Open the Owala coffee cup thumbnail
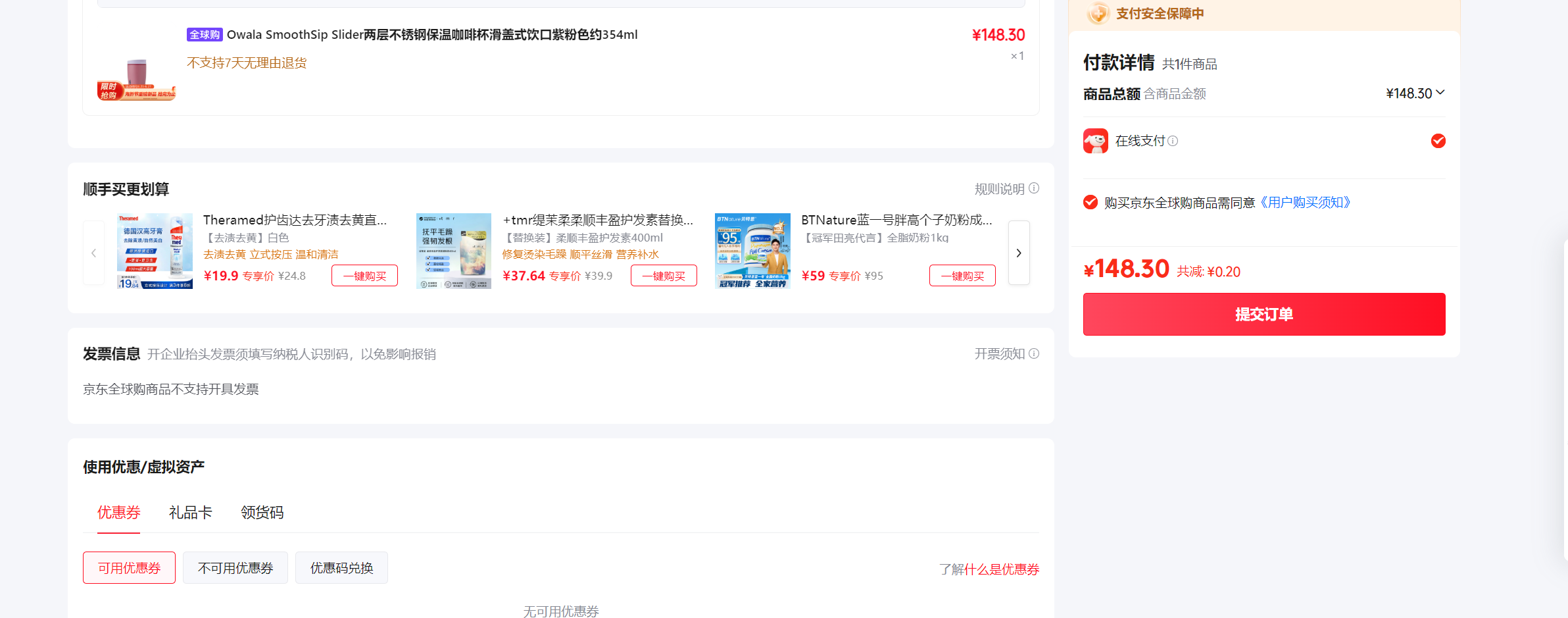This screenshot has height=618, width=1568. coord(137,63)
